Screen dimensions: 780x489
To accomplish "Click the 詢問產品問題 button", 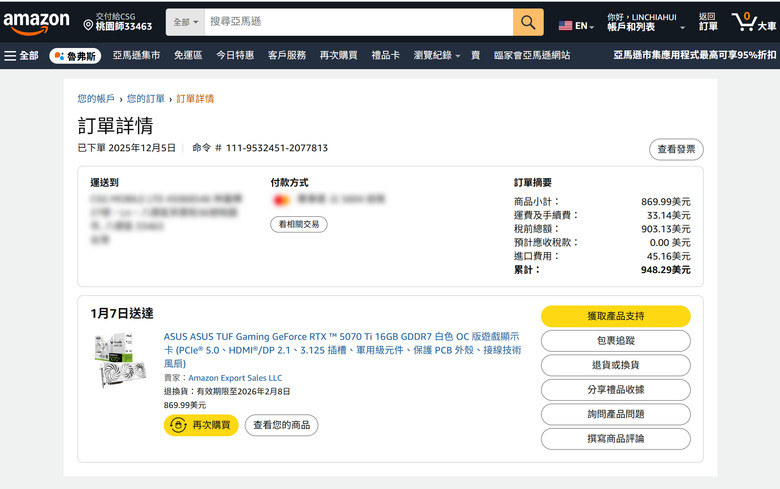I will click(615, 414).
